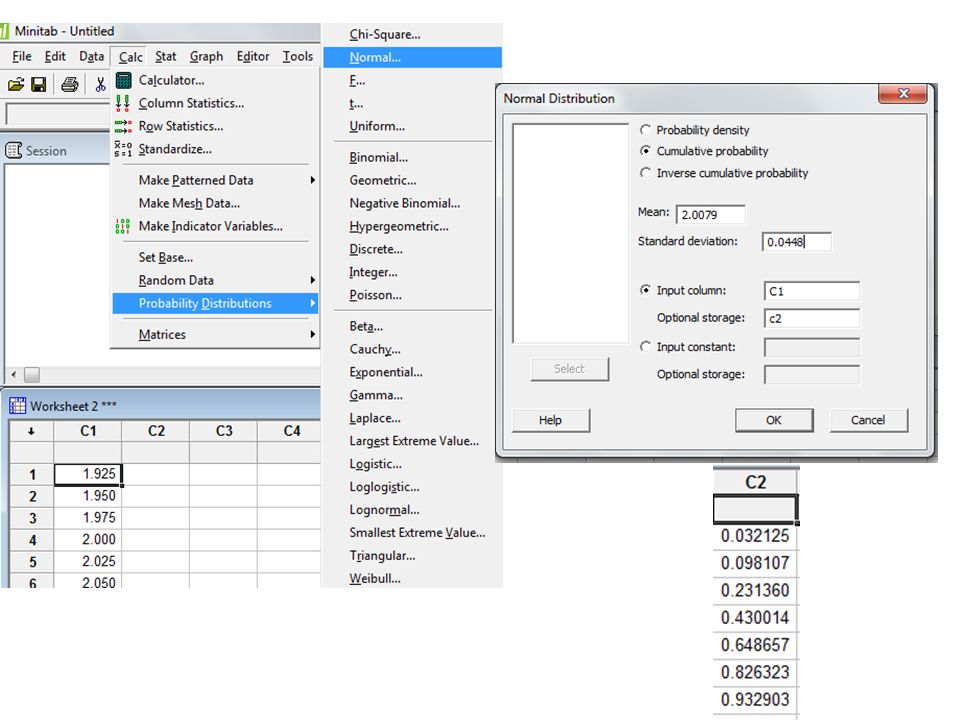Open the Tools menu
Viewport: 960px width, 720px height.
pos(298,56)
